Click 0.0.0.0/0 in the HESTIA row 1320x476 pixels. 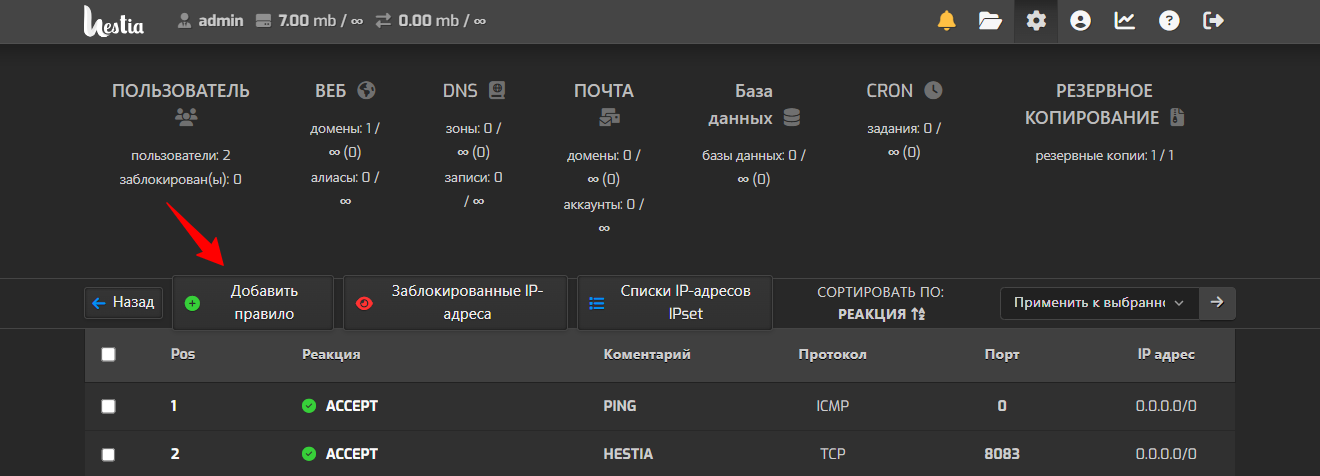[x=1166, y=454]
